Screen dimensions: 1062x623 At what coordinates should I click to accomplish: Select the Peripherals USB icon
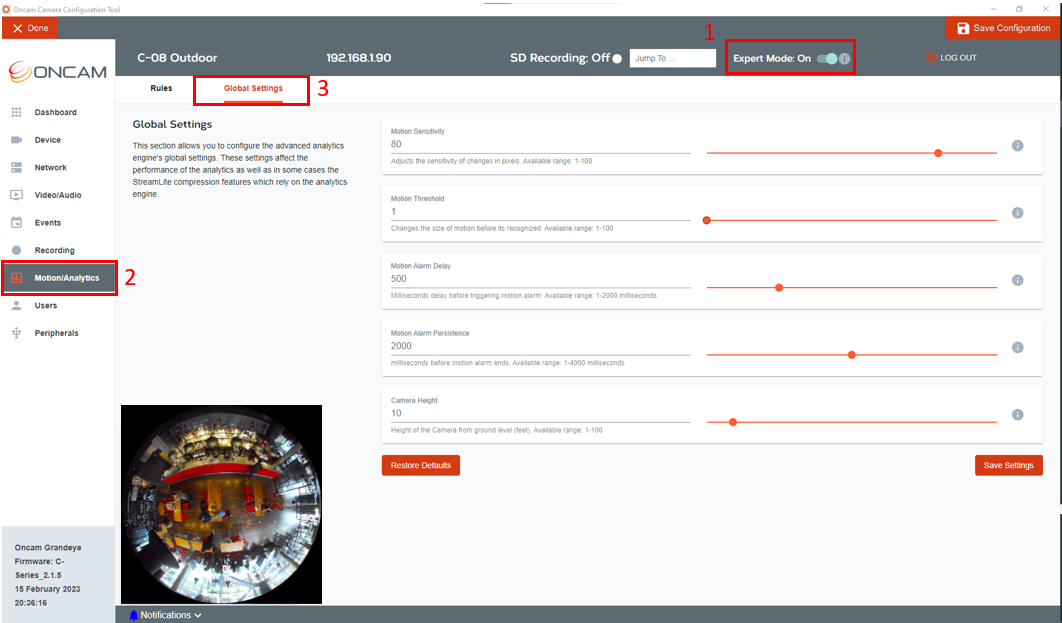(x=16, y=333)
